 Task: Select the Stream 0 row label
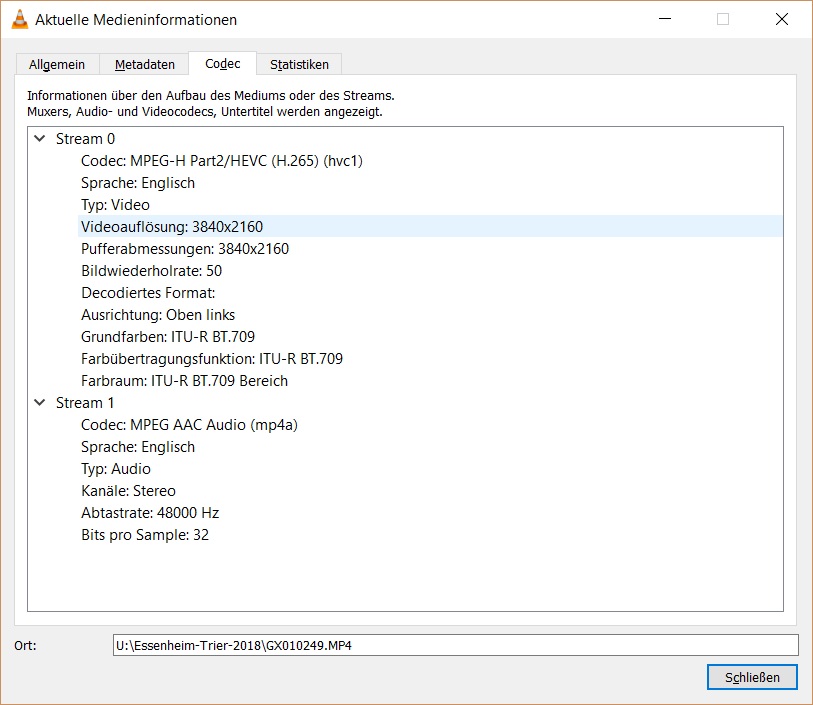[86, 139]
